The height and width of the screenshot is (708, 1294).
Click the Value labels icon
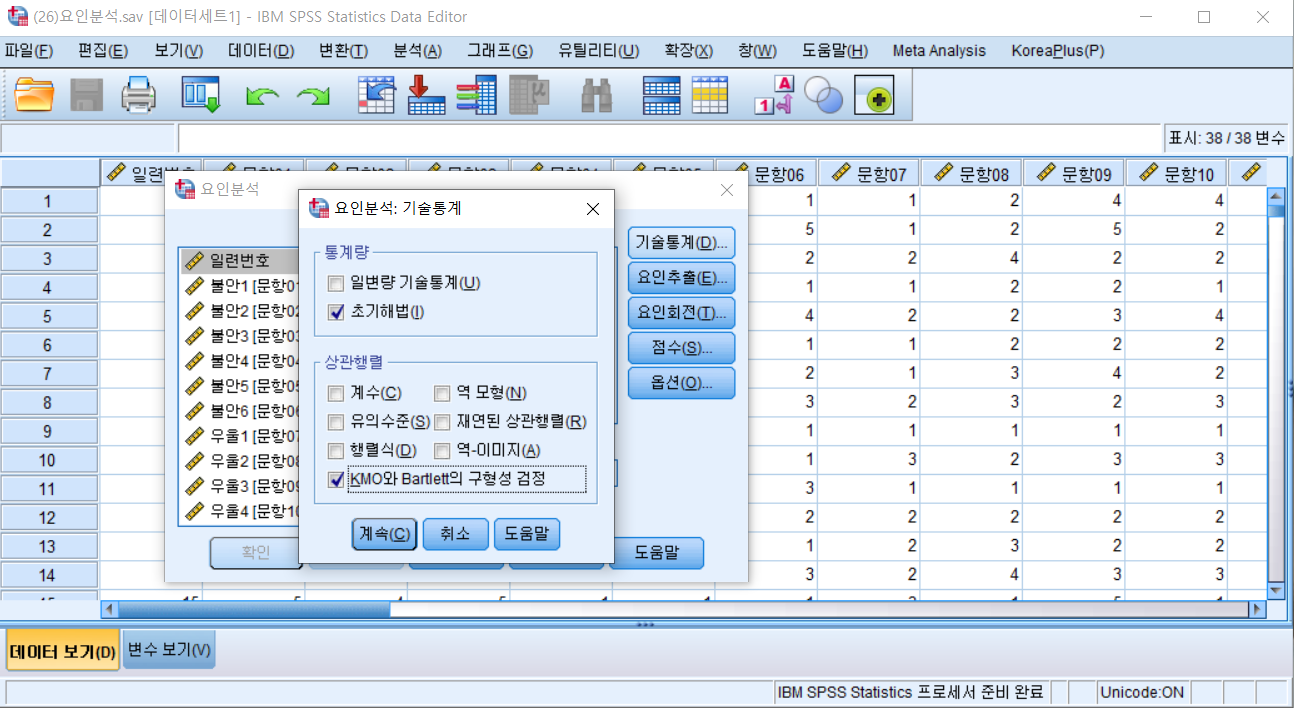click(773, 95)
